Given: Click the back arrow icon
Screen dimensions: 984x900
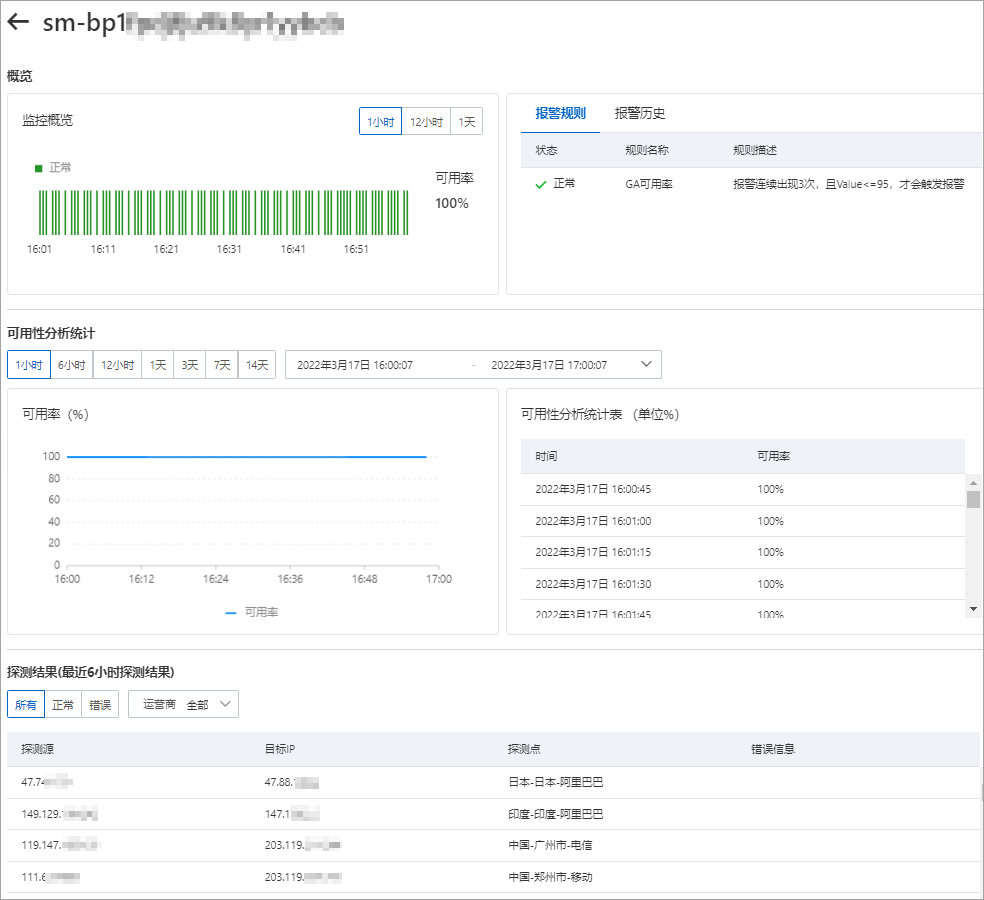Looking at the screenshot, I should (x=18, y=23).
